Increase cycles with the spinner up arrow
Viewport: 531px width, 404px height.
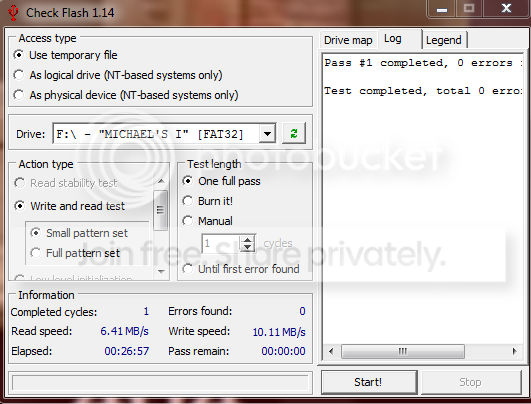(248, 239)
